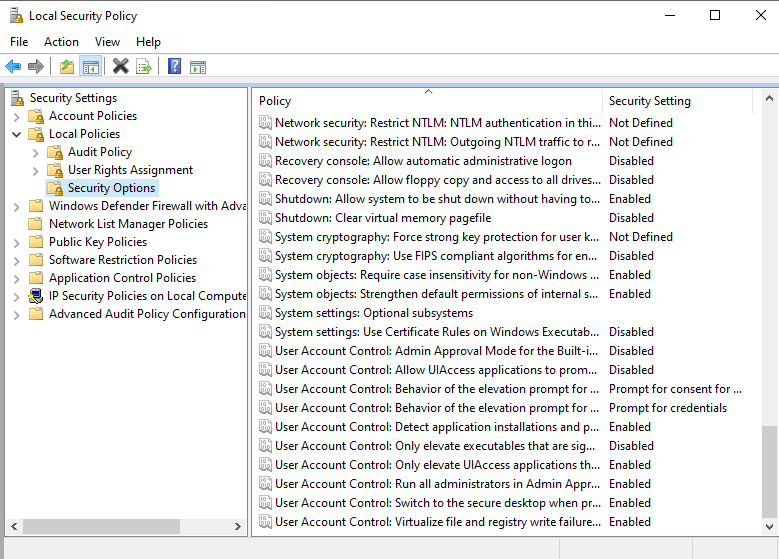Viewport: 779px width, 559px height.
Task: Click the icon beside System settings: Optional subsystems
Action: 265,313
